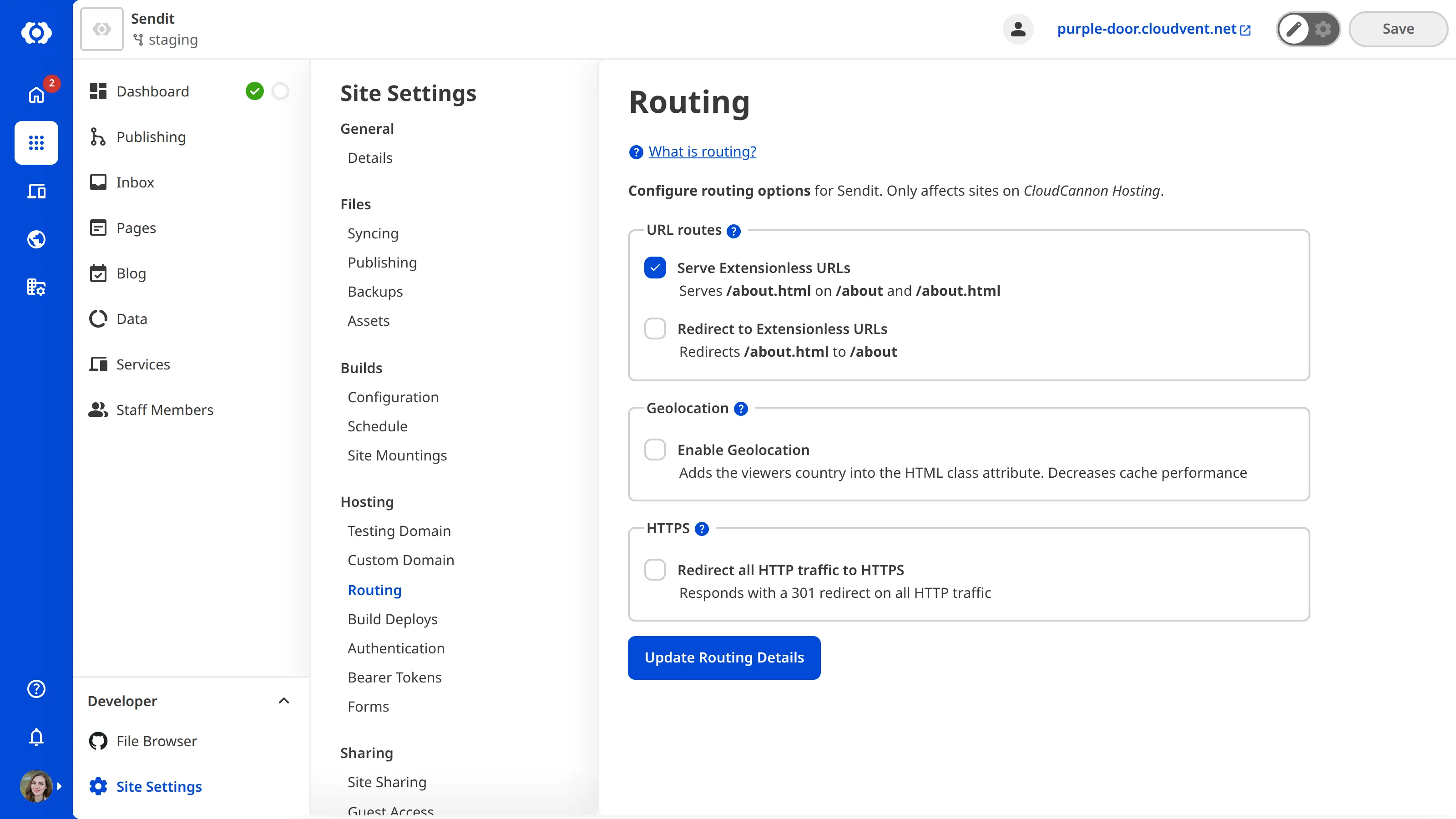Image resolution: width=1456 pixels, height=819 pixels.
Task: Click the help question mark icon in sidebar
Action: pos(36,688)
